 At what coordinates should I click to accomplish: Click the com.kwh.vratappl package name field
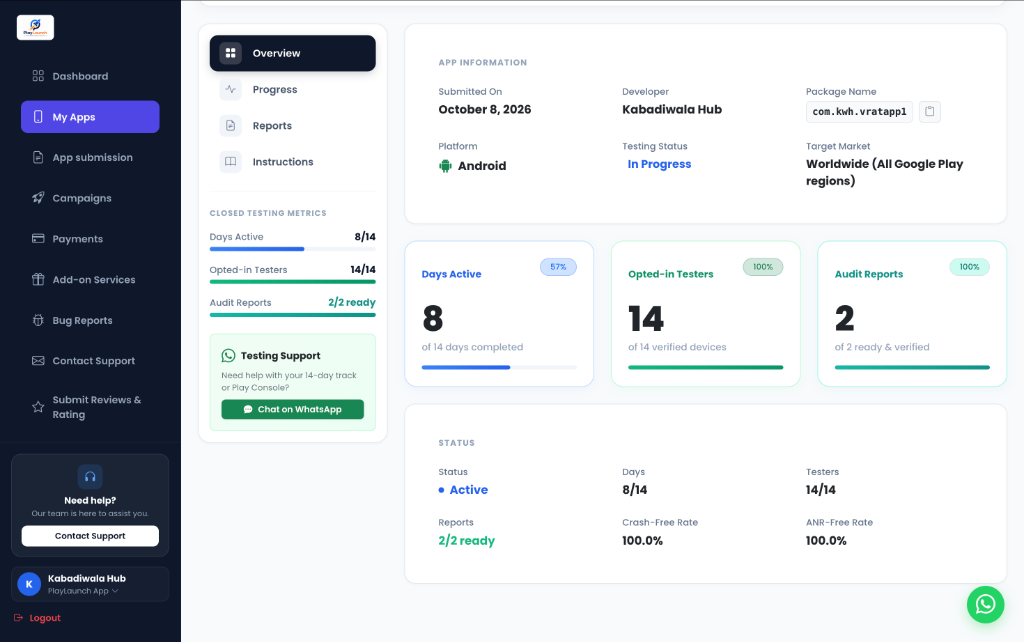(x=859, y=112)
